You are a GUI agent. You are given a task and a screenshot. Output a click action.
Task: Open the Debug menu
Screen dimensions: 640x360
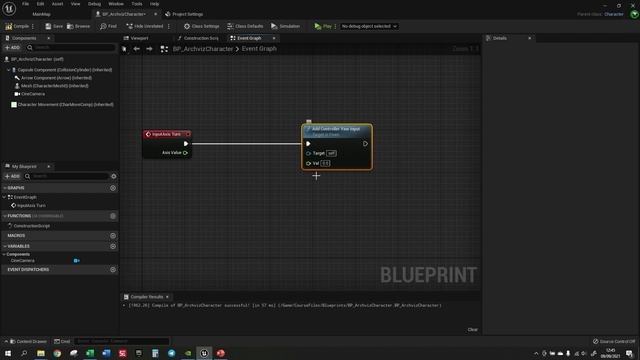[94, 4]
